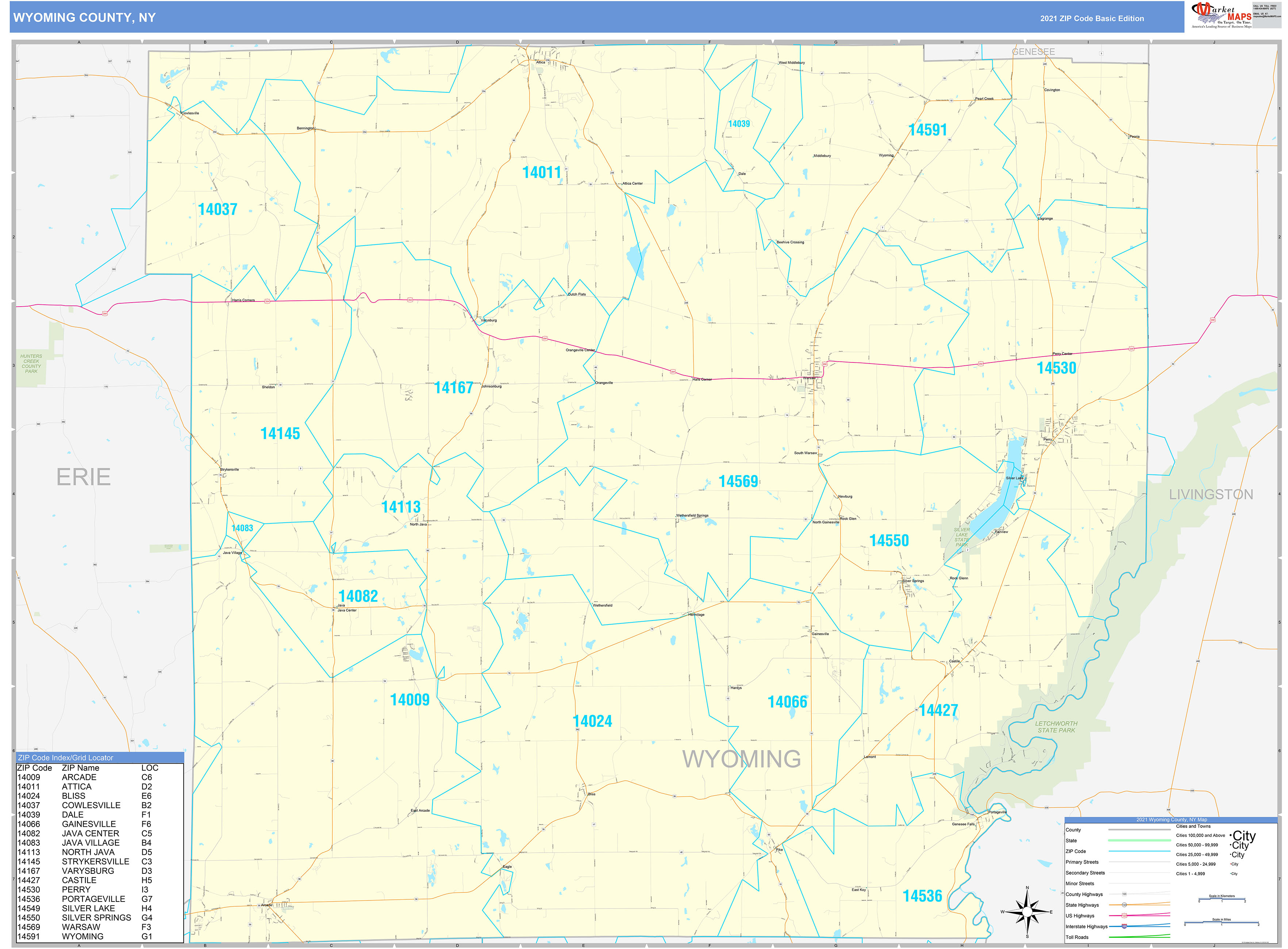Click the Silver Lake State Park label
Image resolution: width=1288 pixels, height=949 pixels.
click(x=962, y=537)
